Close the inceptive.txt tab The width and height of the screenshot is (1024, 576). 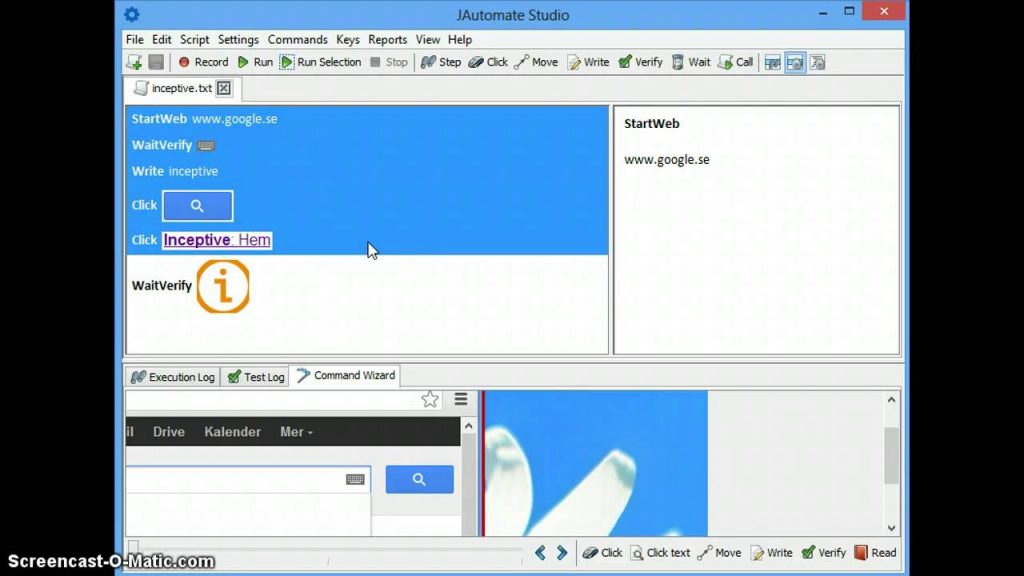pyautogui.click(x=224, y=88)
